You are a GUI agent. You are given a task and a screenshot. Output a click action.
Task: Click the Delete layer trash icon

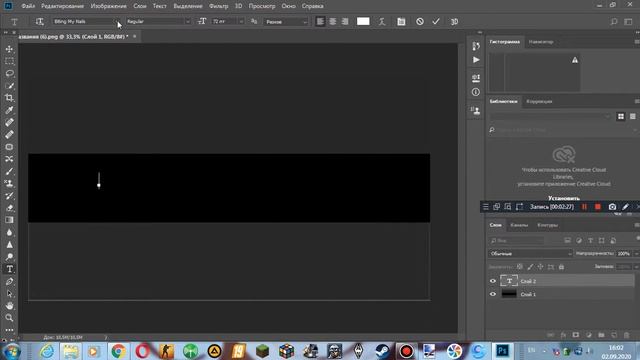627,335
